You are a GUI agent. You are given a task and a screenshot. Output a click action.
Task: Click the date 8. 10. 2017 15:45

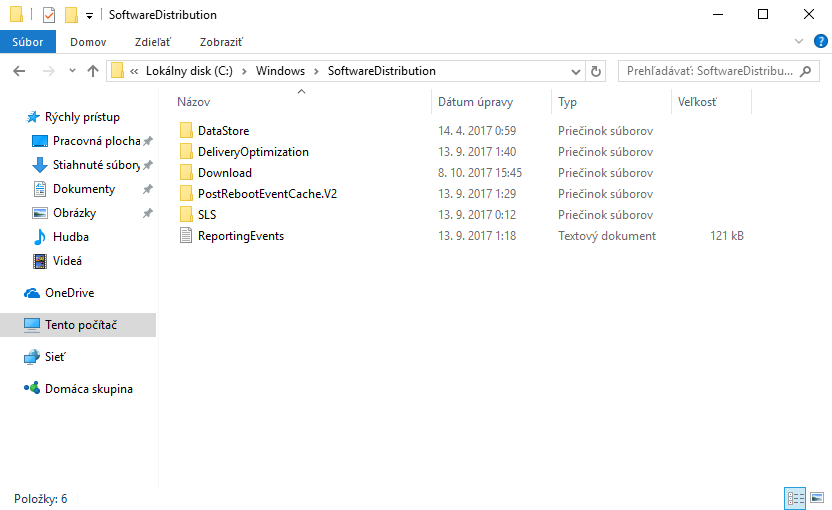tap(480, 173)
